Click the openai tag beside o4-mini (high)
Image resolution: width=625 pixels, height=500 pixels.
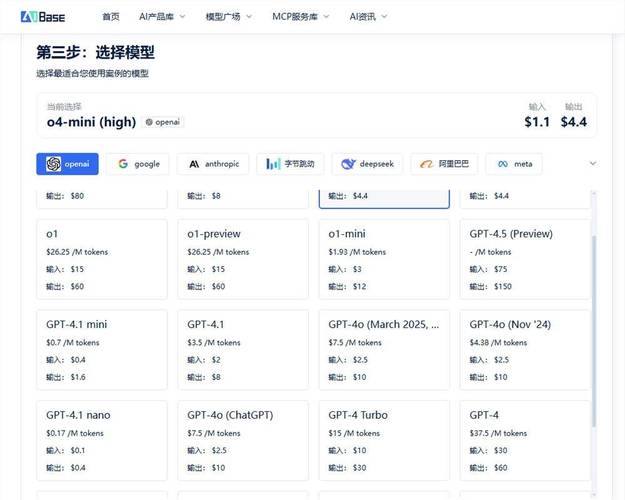pos(163,122)
